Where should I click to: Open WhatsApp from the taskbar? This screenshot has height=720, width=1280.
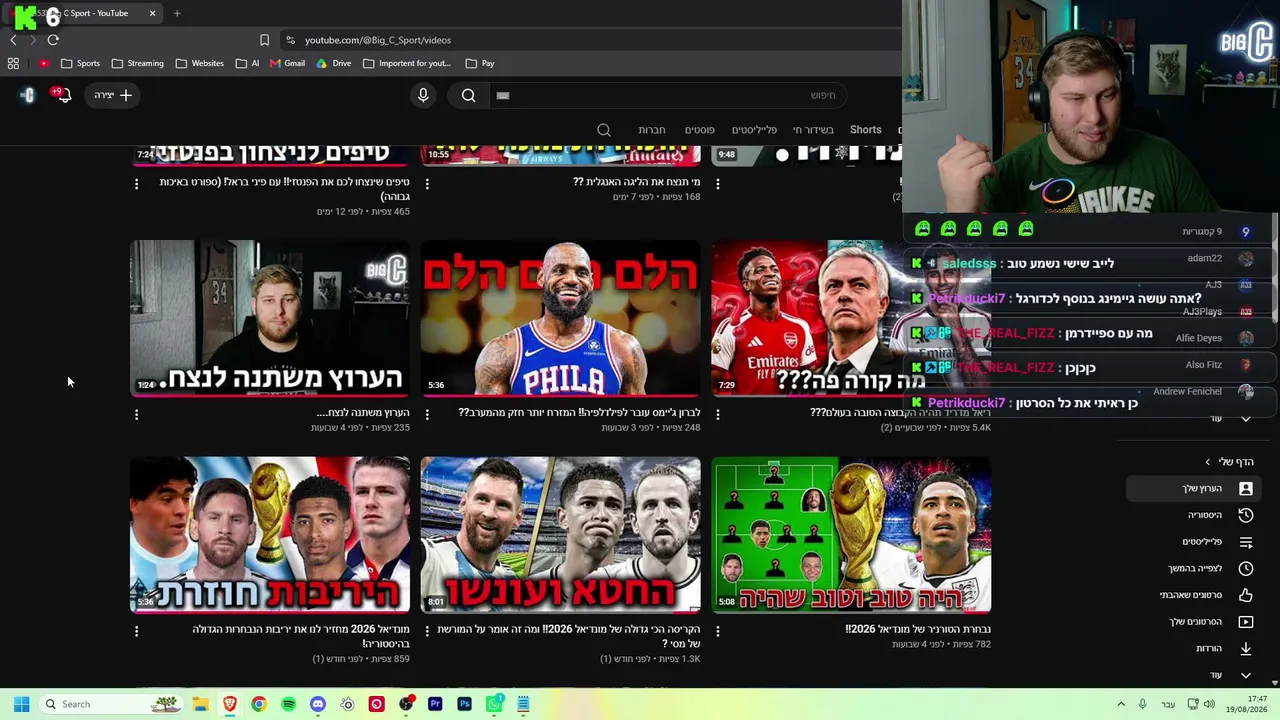[x=494, y=704]
